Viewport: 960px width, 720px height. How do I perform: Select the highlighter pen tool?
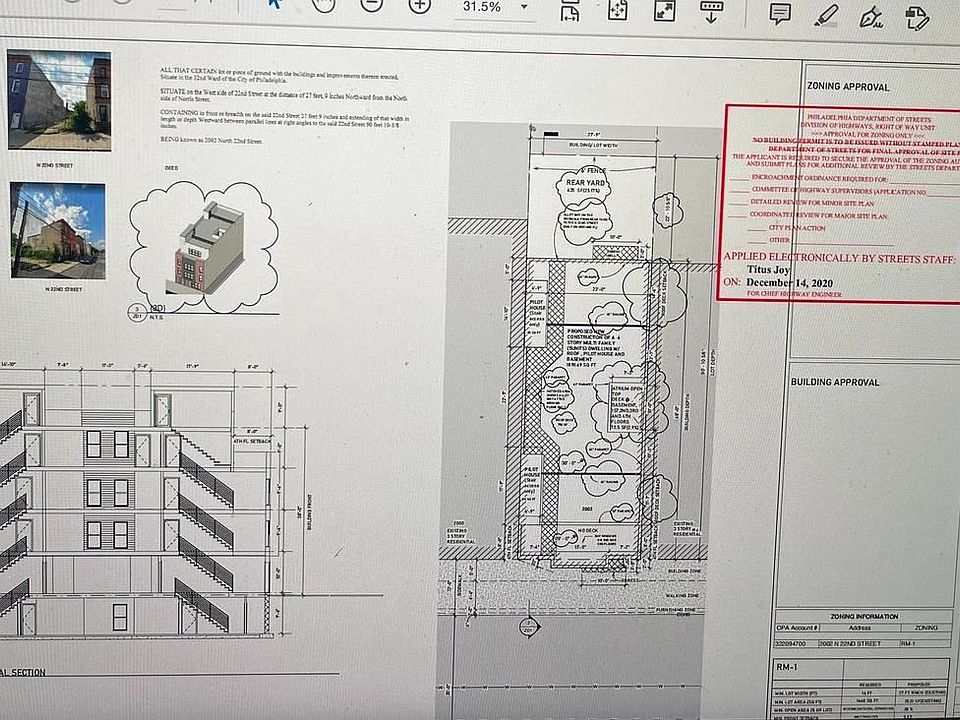coord(826,15)
